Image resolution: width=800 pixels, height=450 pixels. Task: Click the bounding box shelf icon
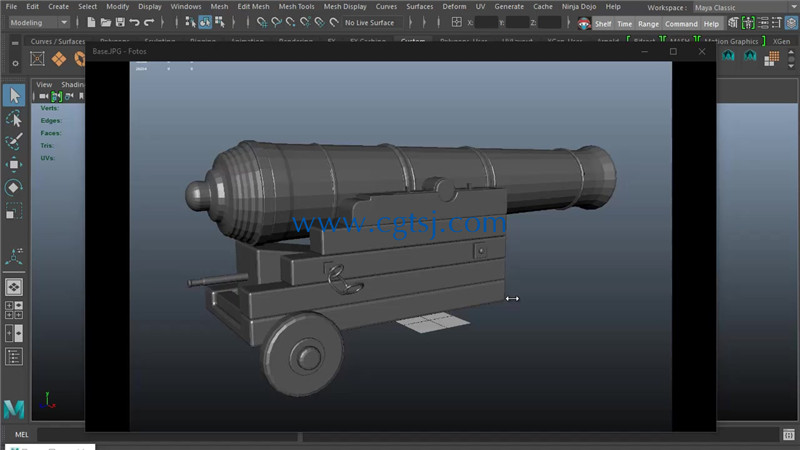pos(37,59)
